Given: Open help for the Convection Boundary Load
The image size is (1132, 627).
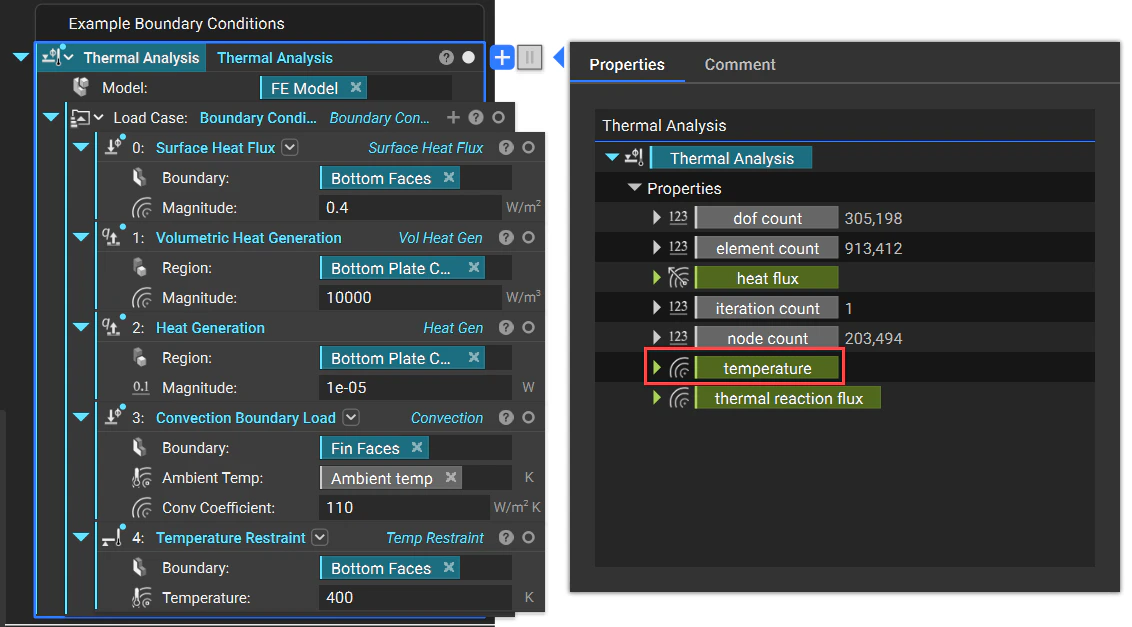Looking at the screenshot, I should (507, 417).
